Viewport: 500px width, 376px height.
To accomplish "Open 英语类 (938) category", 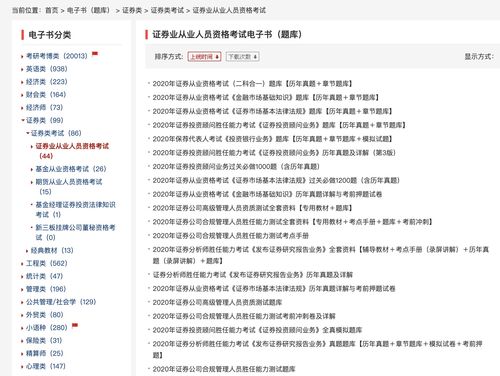I will coord(47,69).
